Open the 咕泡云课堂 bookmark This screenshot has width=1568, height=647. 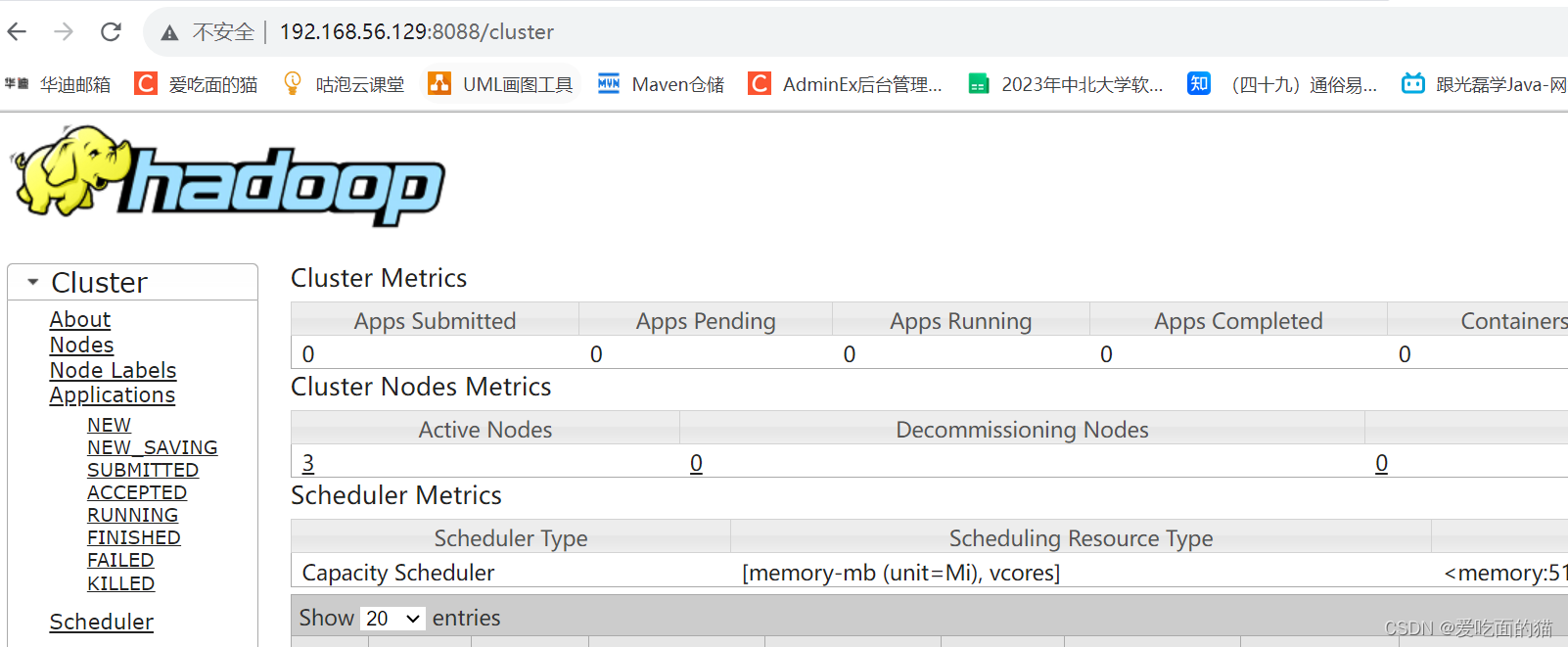pos(343,84)
